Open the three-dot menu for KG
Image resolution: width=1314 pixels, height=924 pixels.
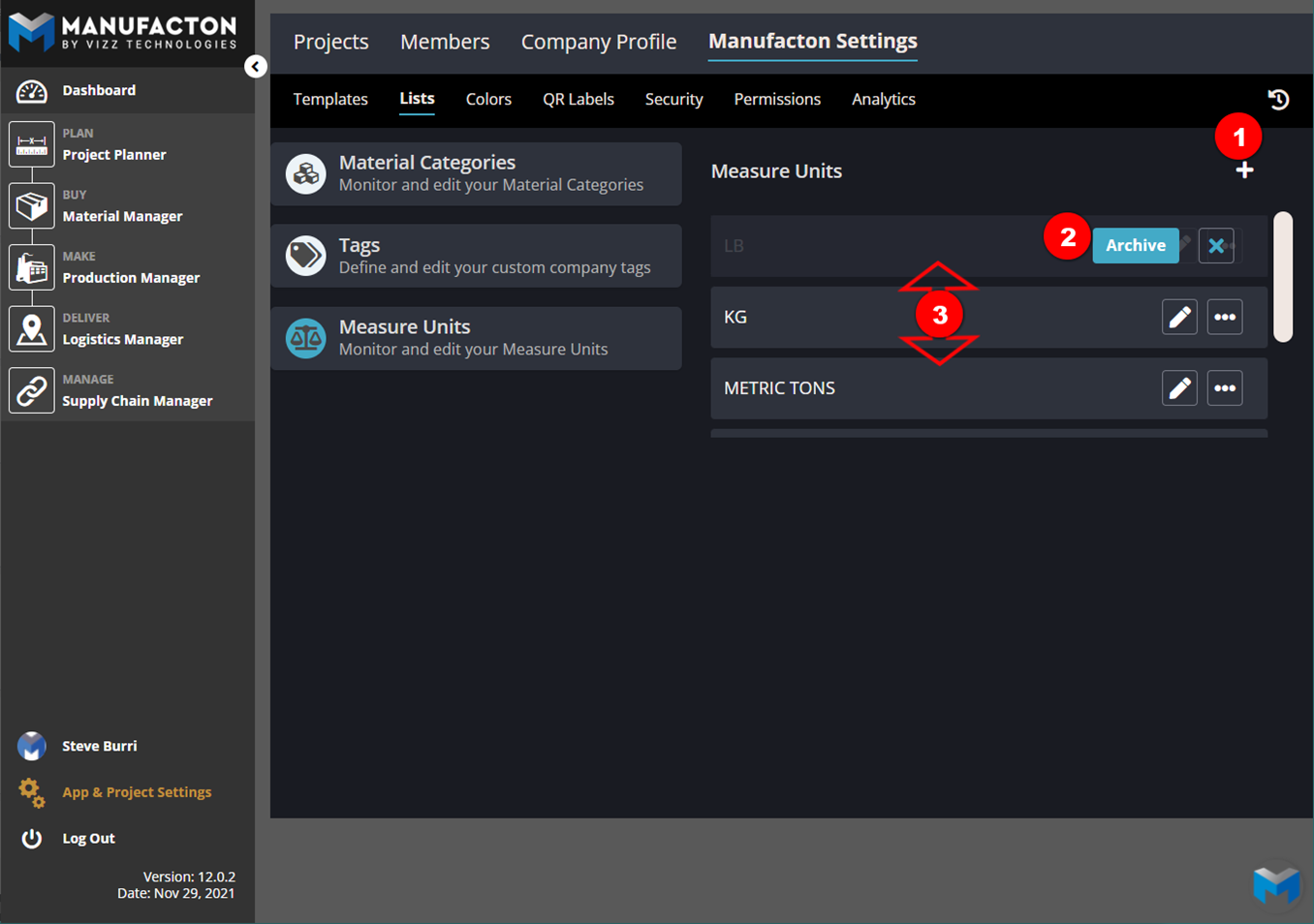pos(1225,317)
